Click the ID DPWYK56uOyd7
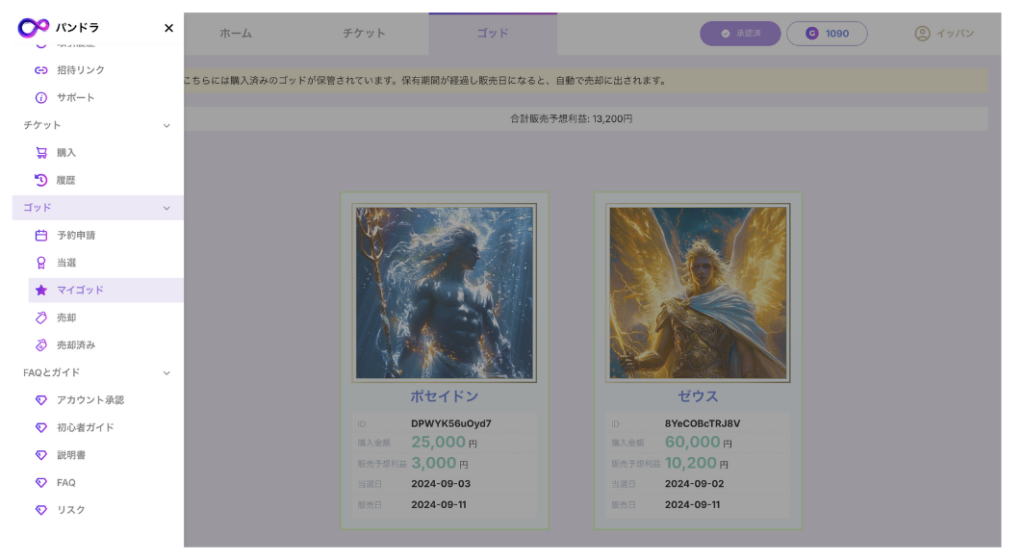 coord(451,424)
